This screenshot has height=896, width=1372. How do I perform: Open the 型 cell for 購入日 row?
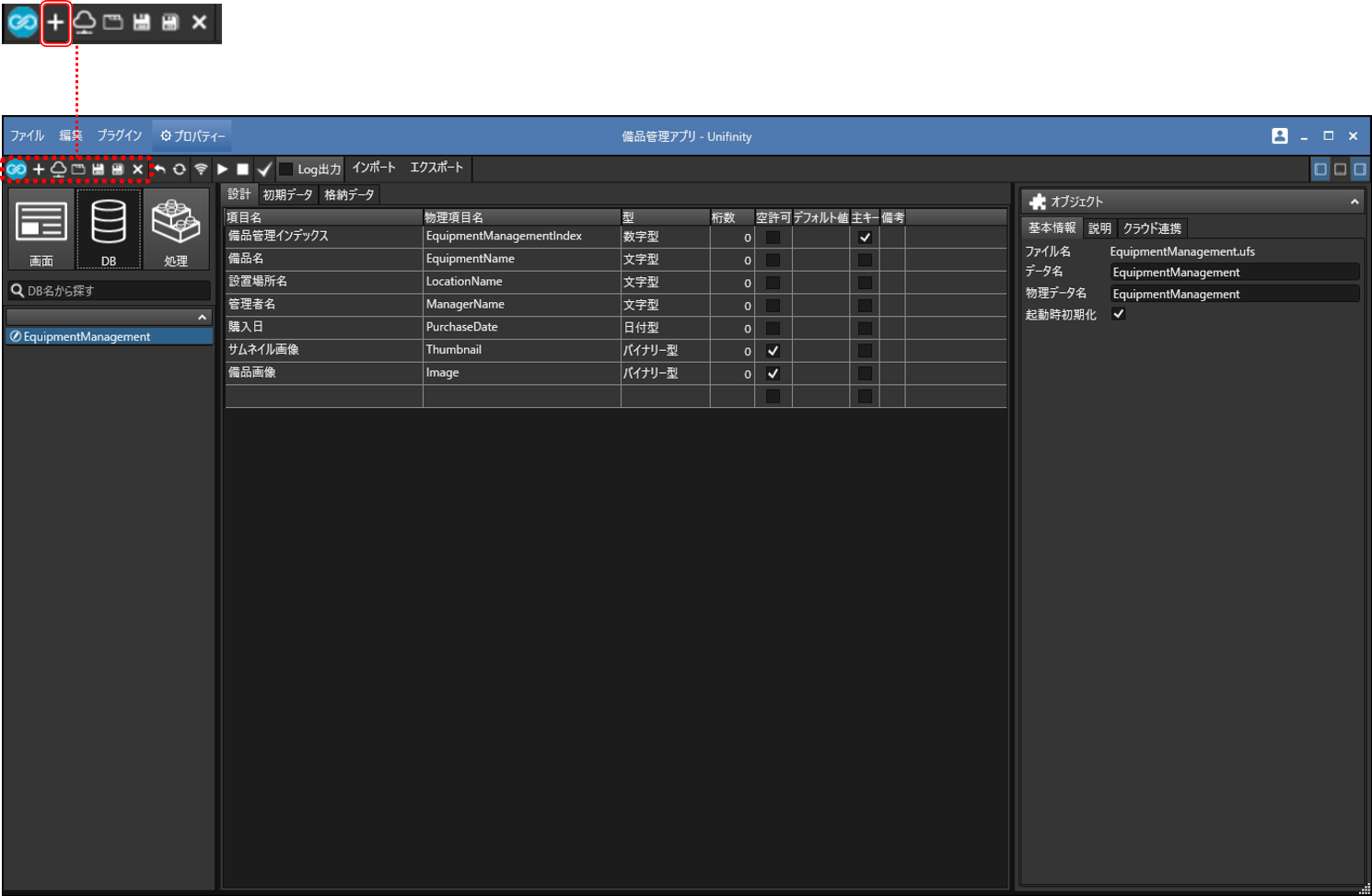coord(664,328)
